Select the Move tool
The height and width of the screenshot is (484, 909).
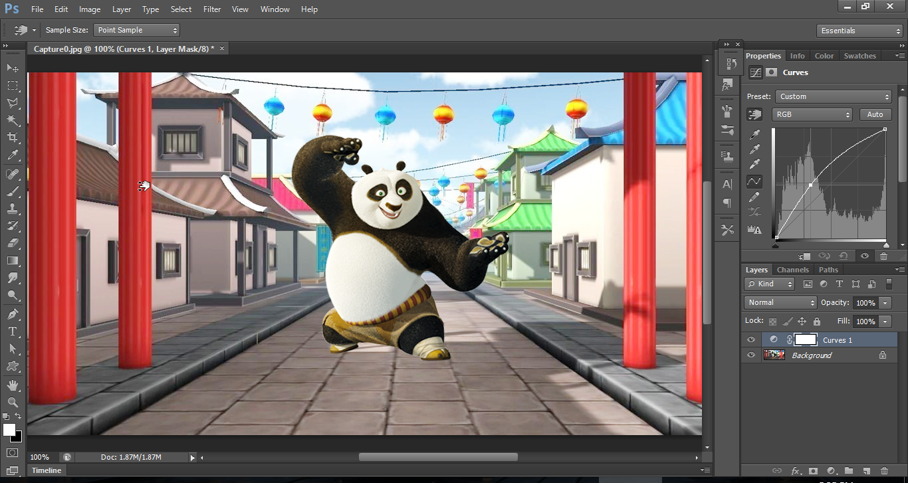[13, 68]
